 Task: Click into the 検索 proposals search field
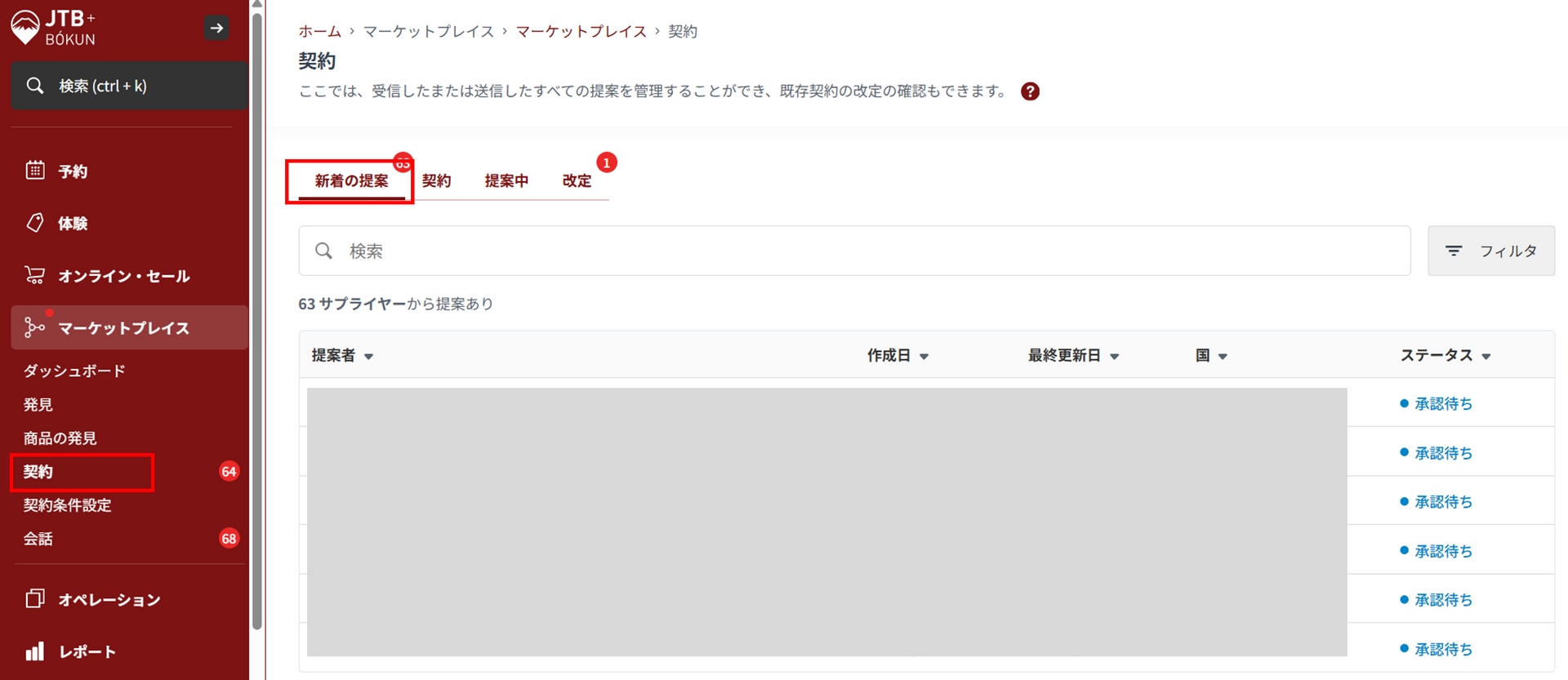coord(854,251)
